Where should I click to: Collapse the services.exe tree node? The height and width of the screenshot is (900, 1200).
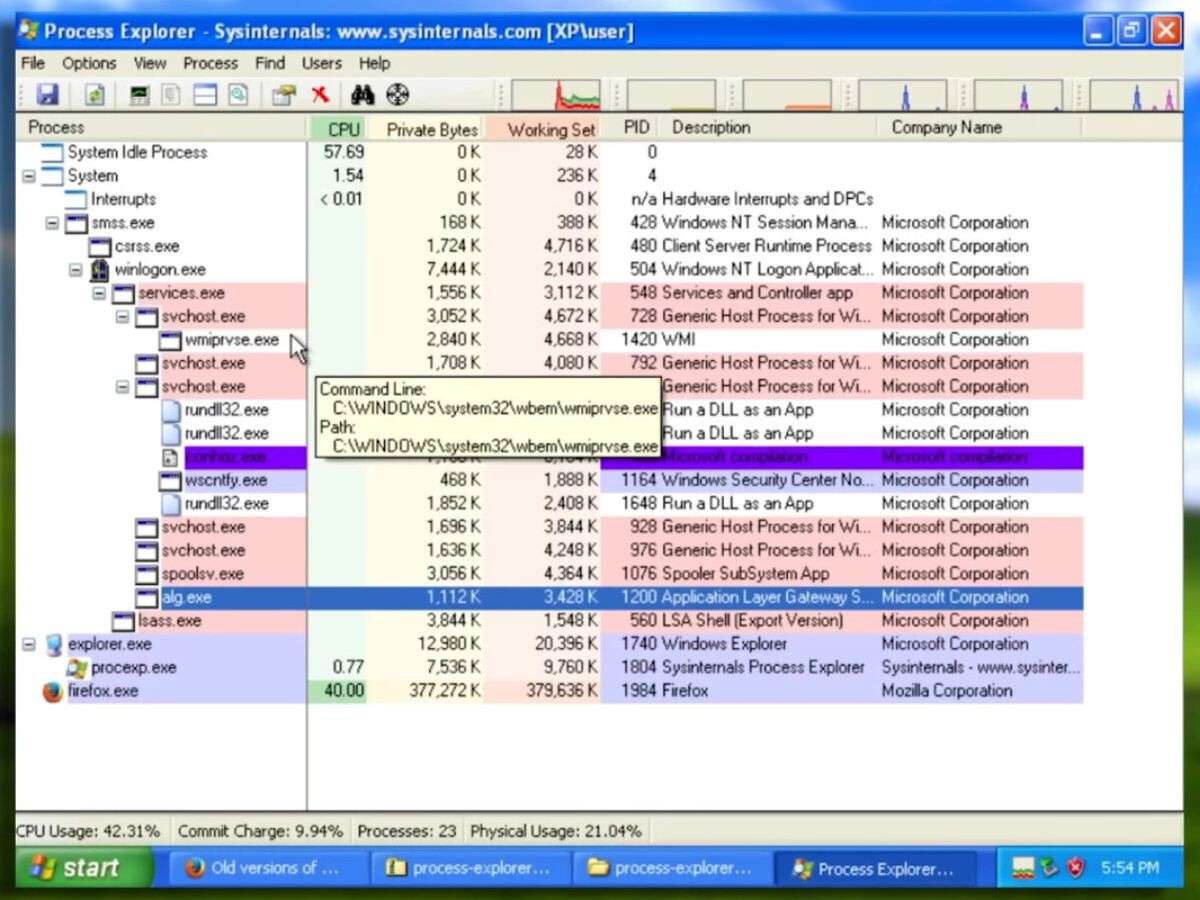[x=99, y=293]
